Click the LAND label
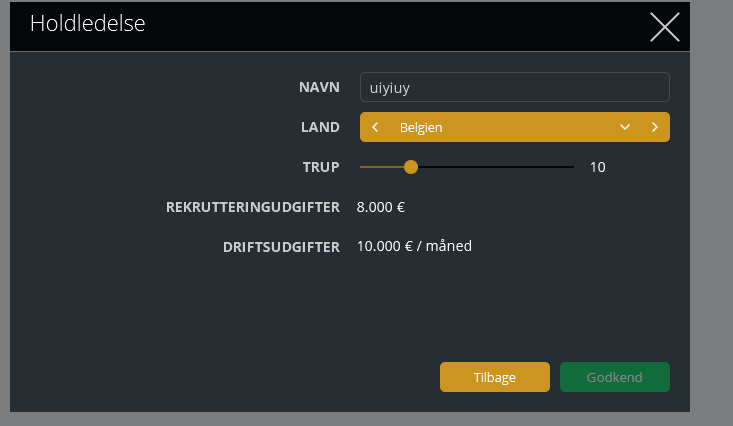The height and width of the screenshot is (426, 733). [320, 127]
